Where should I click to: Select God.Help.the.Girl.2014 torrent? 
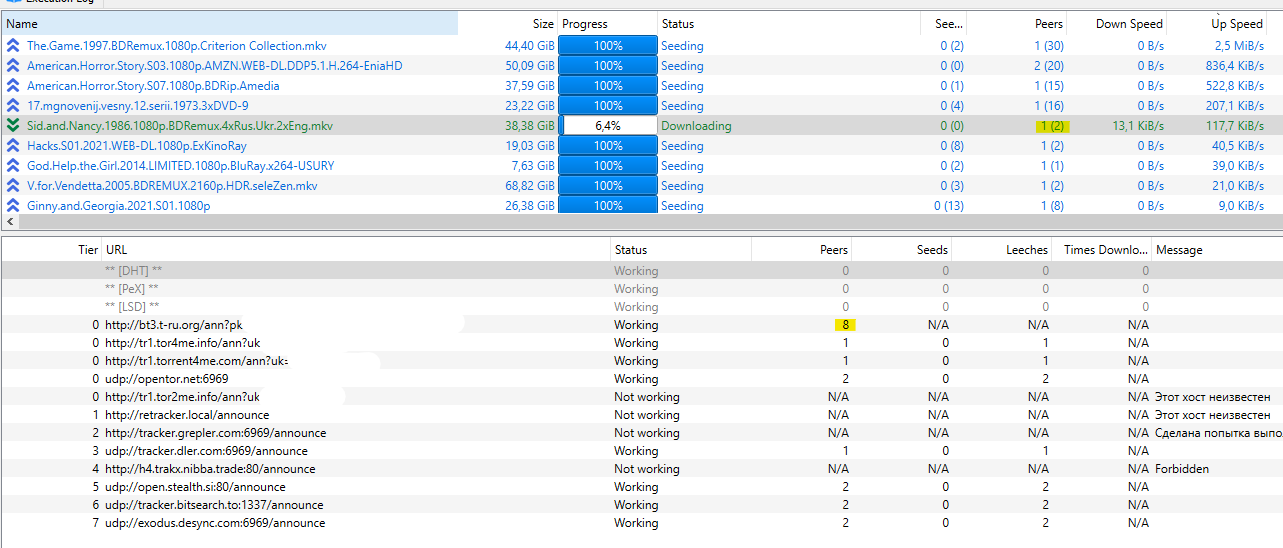pos(181,166)
